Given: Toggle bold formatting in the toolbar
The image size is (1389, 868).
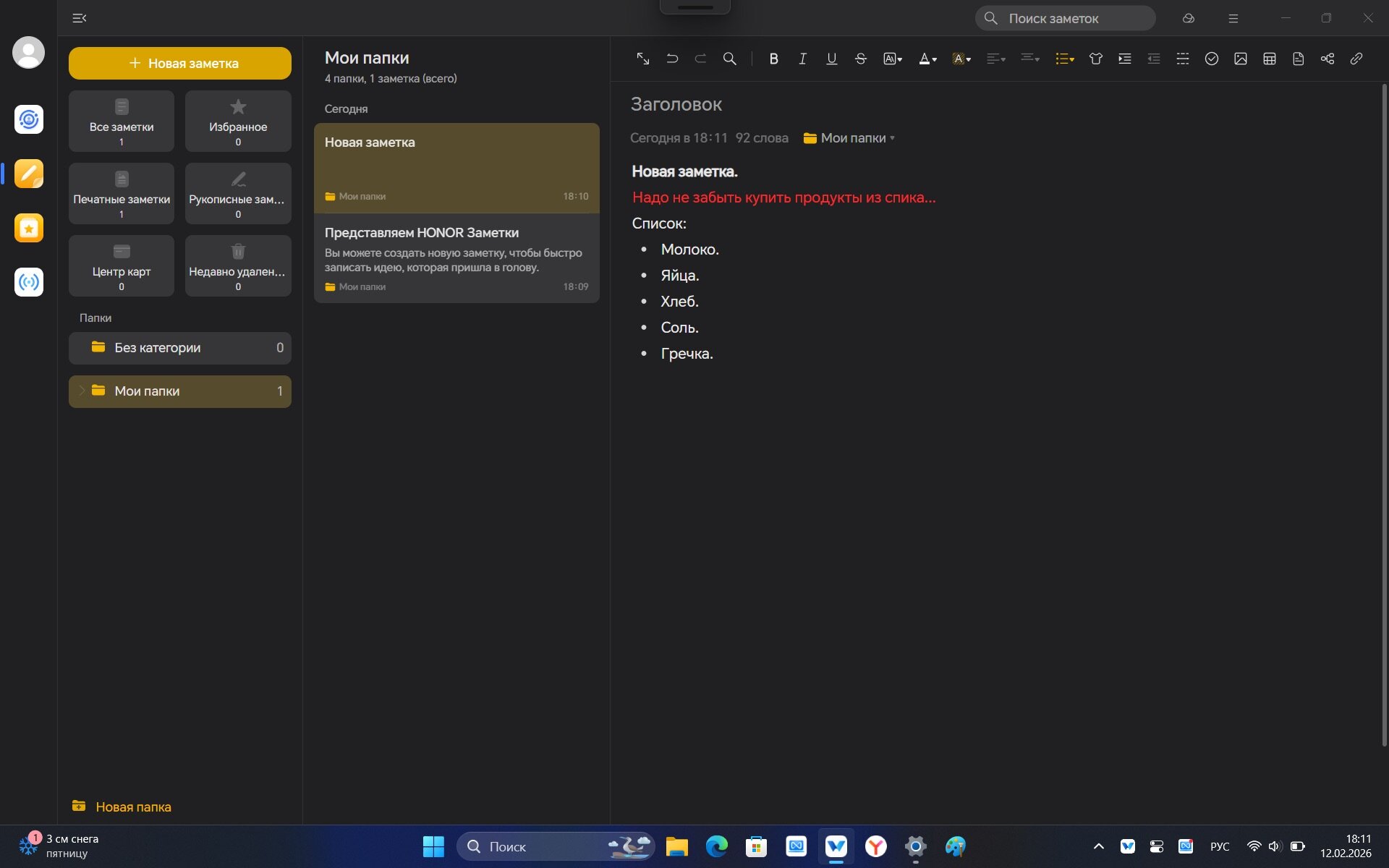Looking at the screenshot, I should click(x=773, y=59).
